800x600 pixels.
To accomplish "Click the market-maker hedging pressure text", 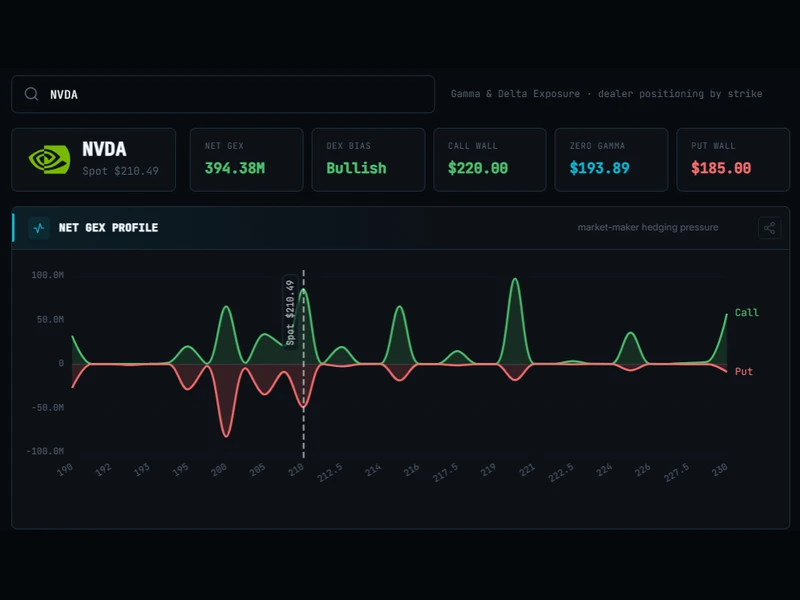I will [x=647, y=228].
